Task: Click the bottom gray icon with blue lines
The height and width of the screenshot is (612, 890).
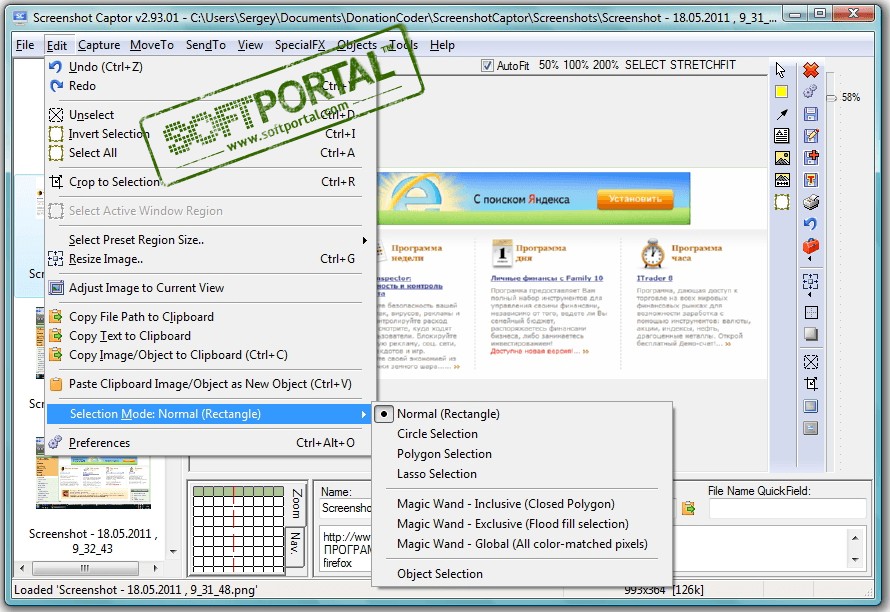Action: [811, 428]
